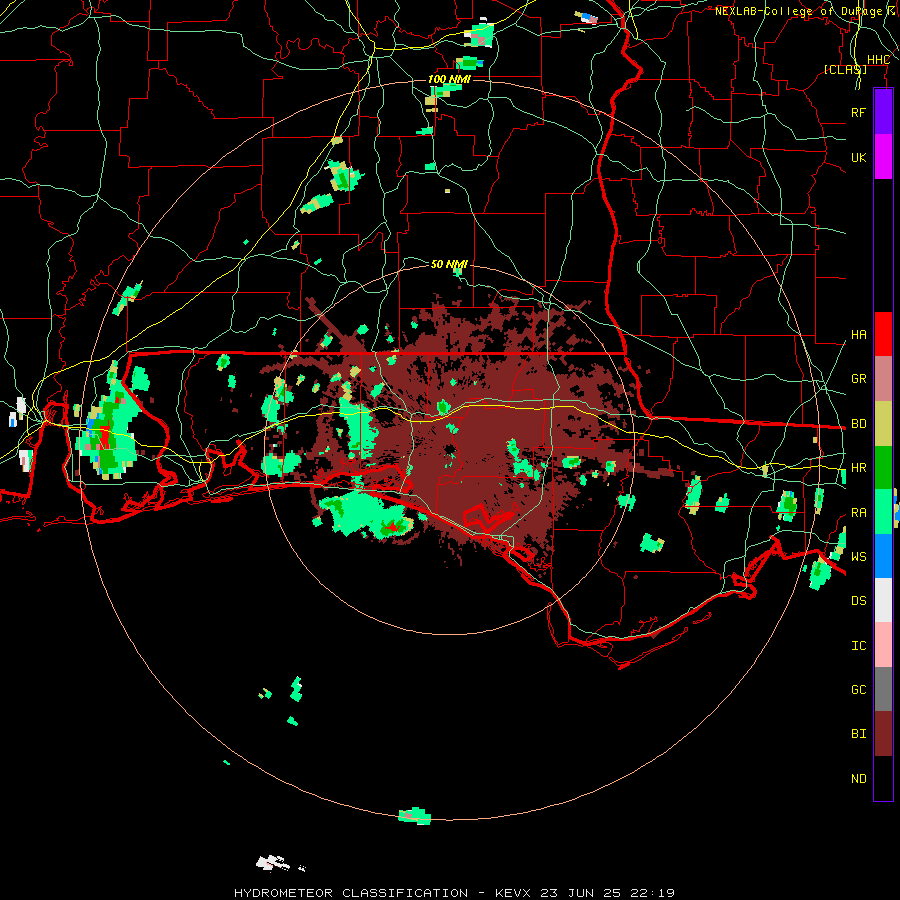Click the RA legend label
Screen dimensions: 900x900
858,513
